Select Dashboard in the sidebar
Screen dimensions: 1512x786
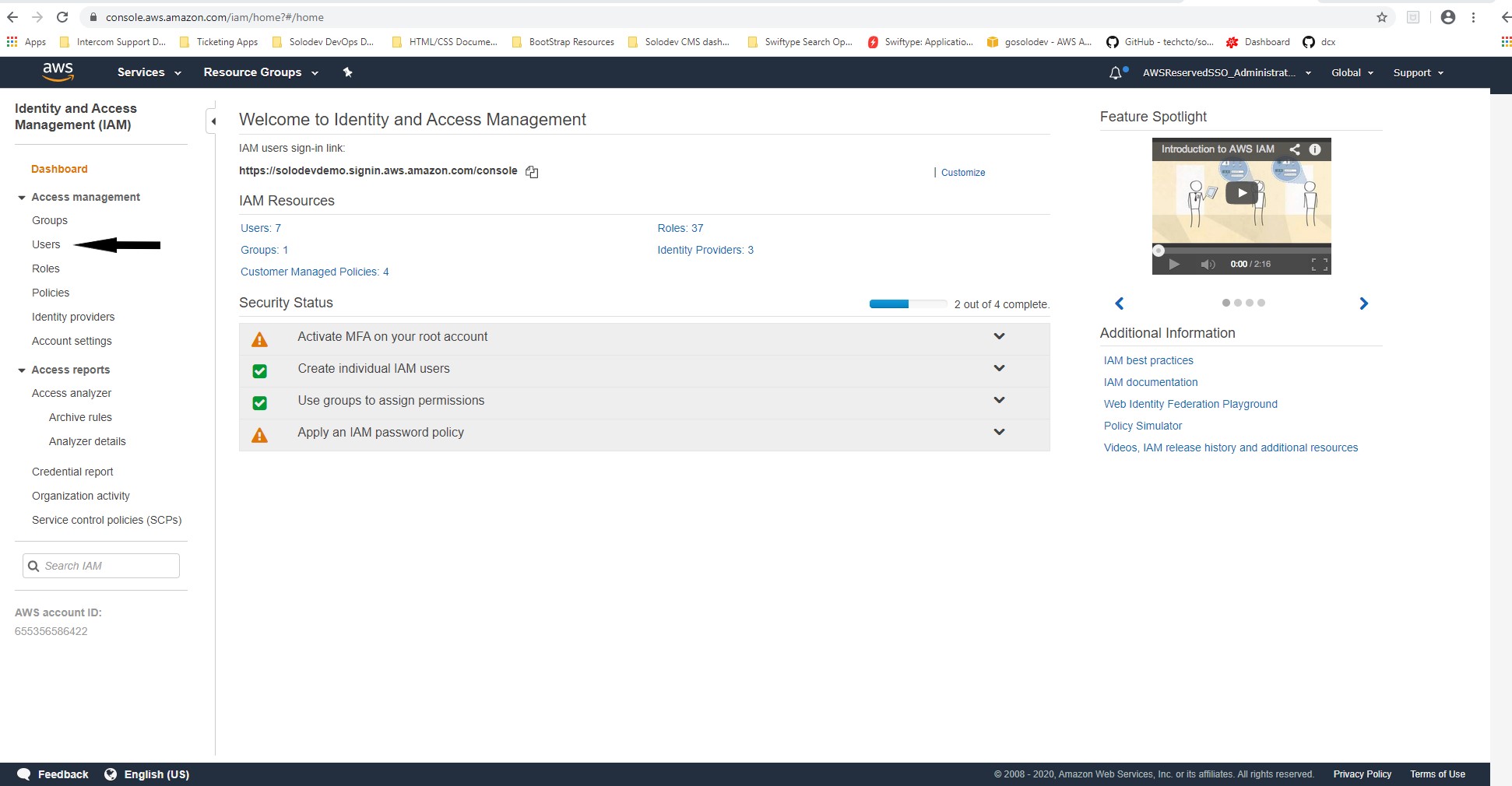click(x=59, y=169)
